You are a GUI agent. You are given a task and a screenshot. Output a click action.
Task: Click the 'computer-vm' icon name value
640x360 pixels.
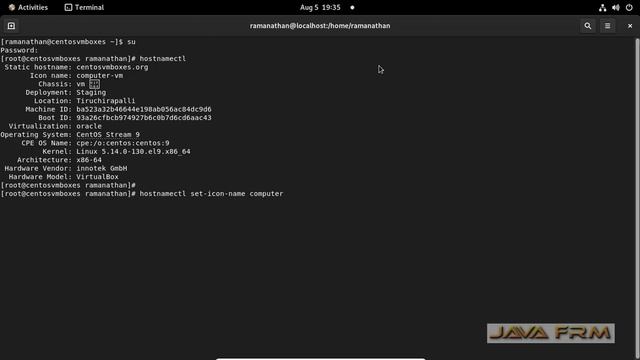(100, 76)
